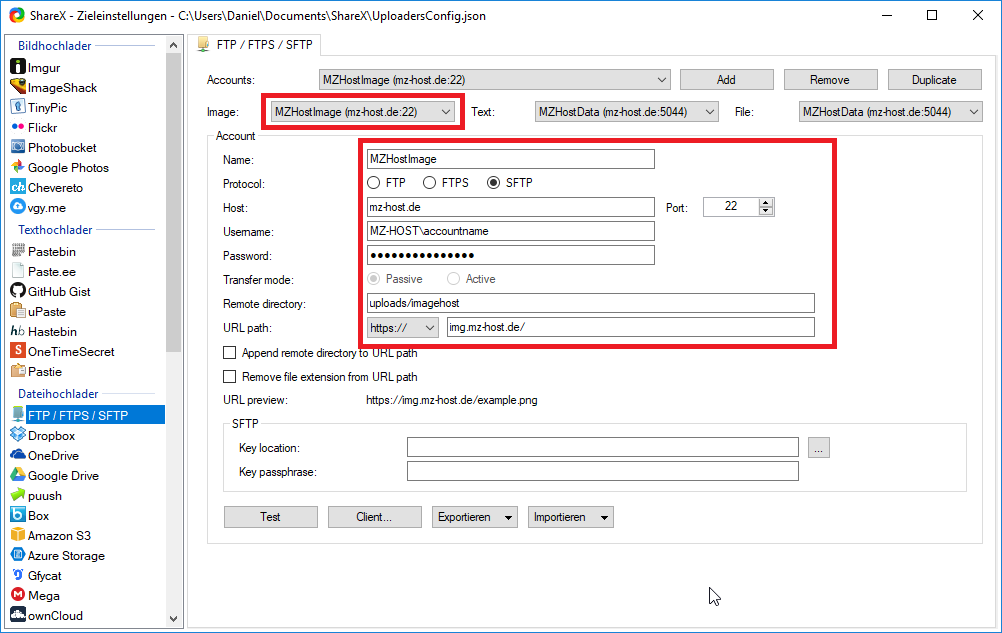Decrease the Port value with down arrow

766,211
